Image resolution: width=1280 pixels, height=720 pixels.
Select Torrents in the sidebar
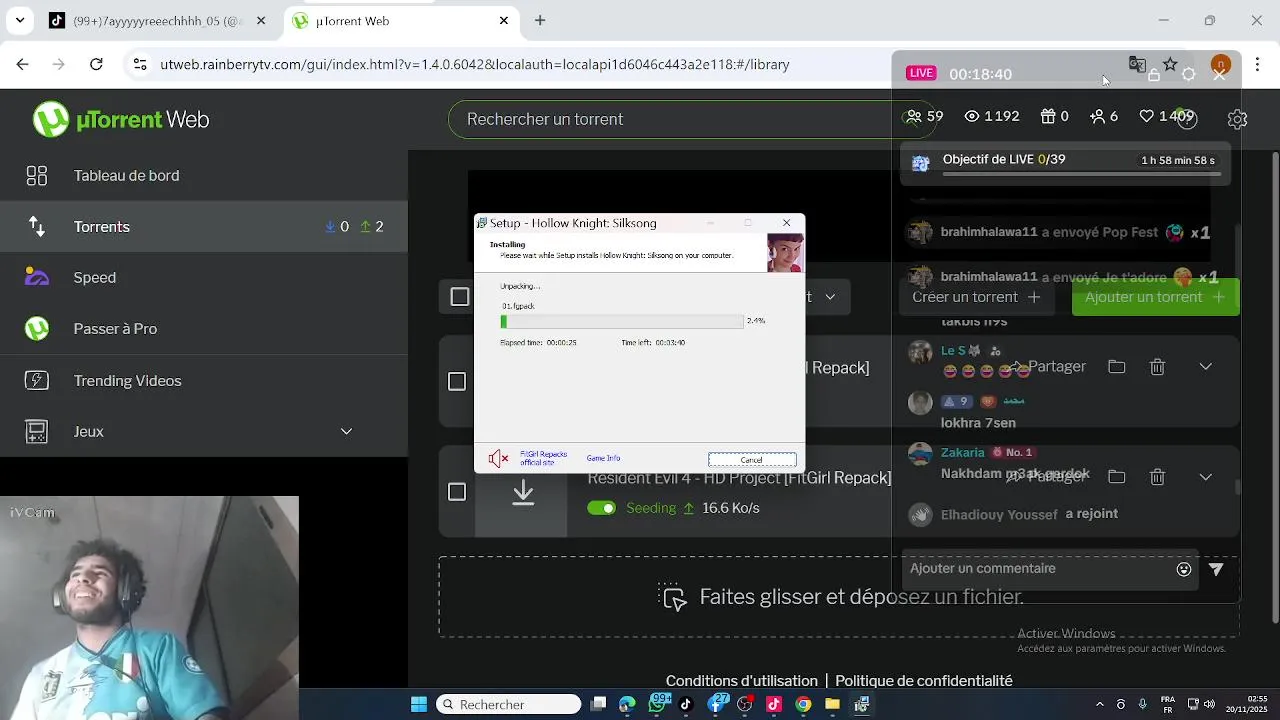(203, 226)
